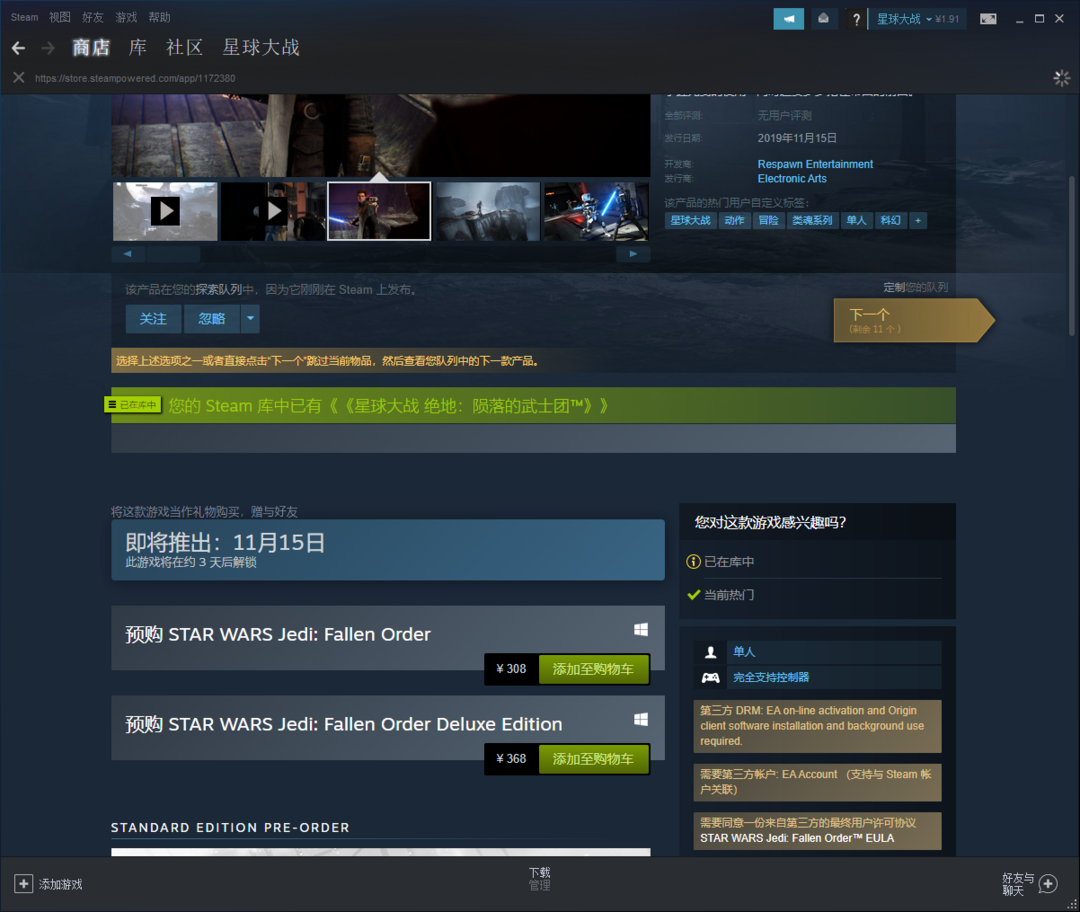This screenshot has height=912, width=1080.
Task: Open the Steam menu
Action: [24, 17]
